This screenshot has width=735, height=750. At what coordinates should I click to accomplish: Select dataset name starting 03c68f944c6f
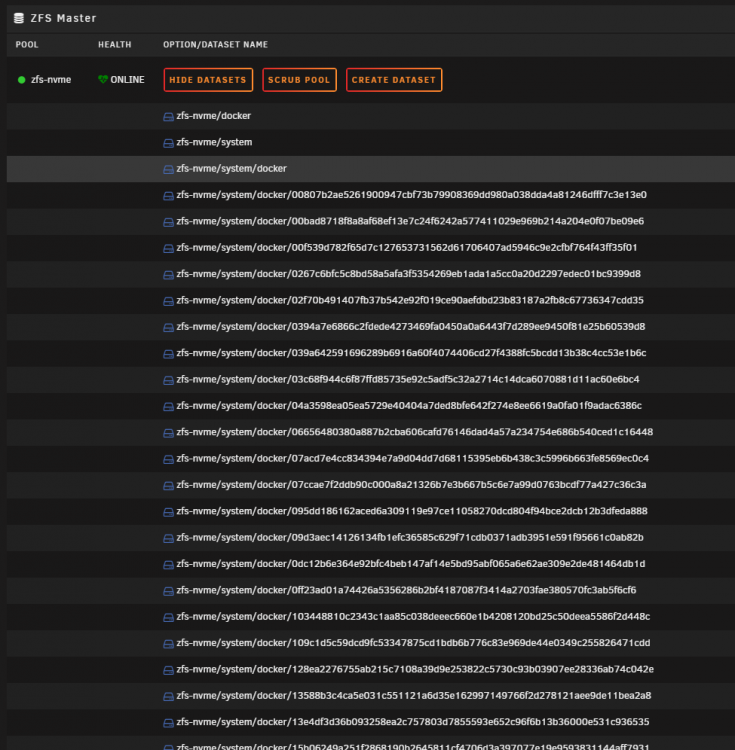tap(408, 379)
